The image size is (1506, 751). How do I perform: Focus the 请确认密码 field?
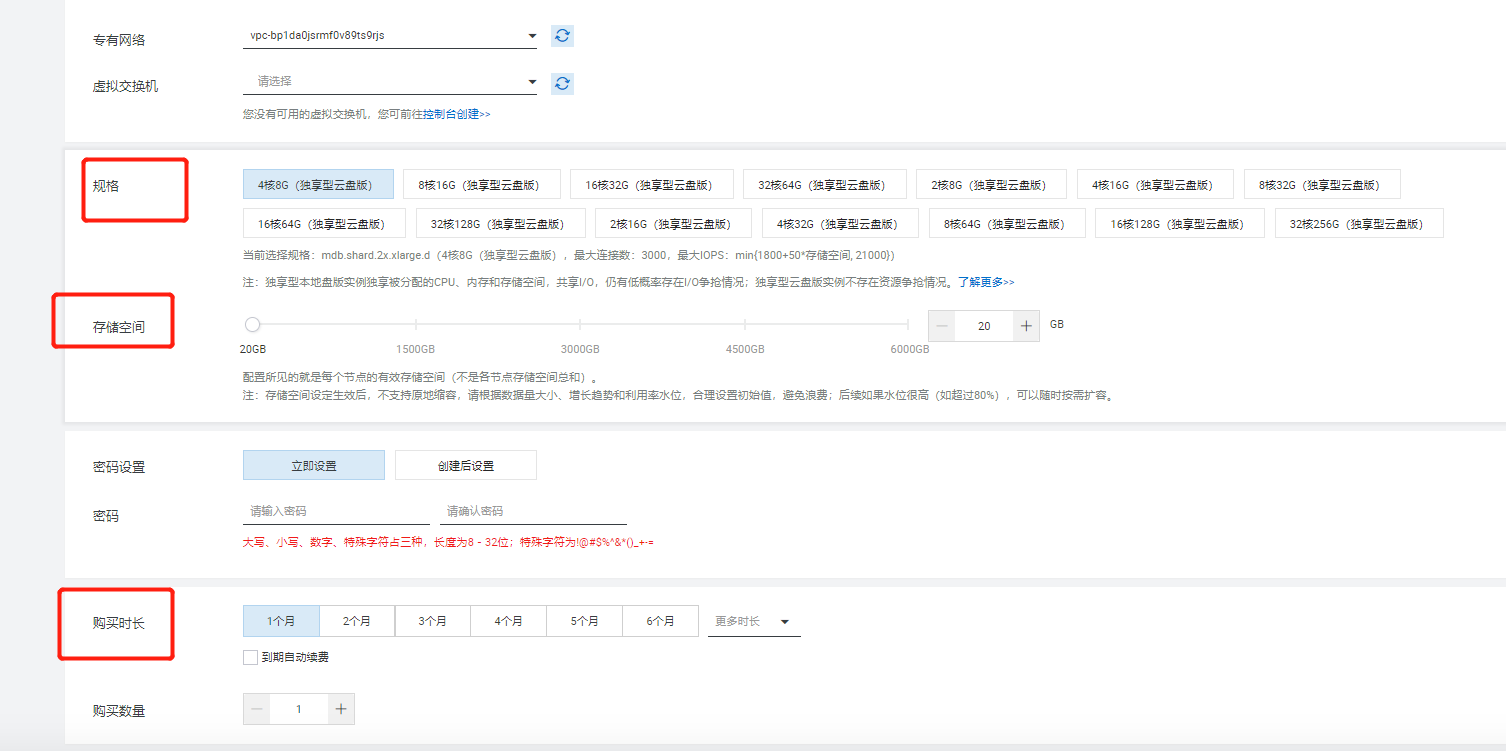click(533, 511)
